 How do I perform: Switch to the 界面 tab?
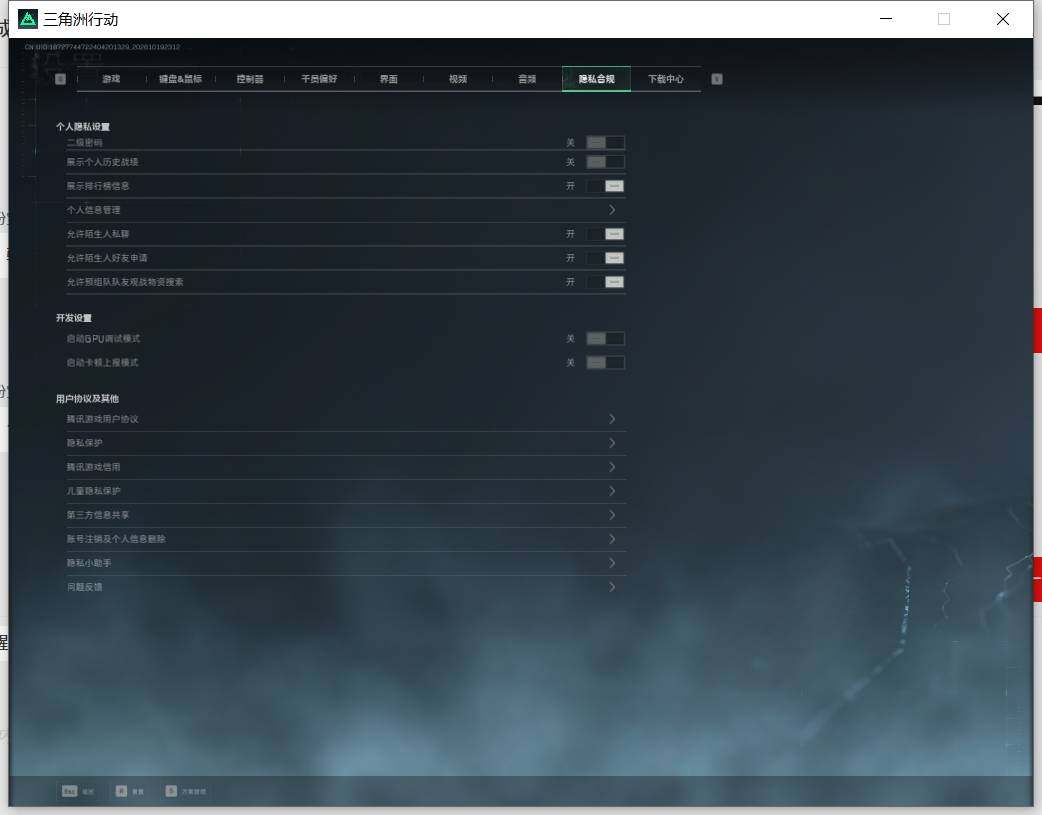[389, 79]
